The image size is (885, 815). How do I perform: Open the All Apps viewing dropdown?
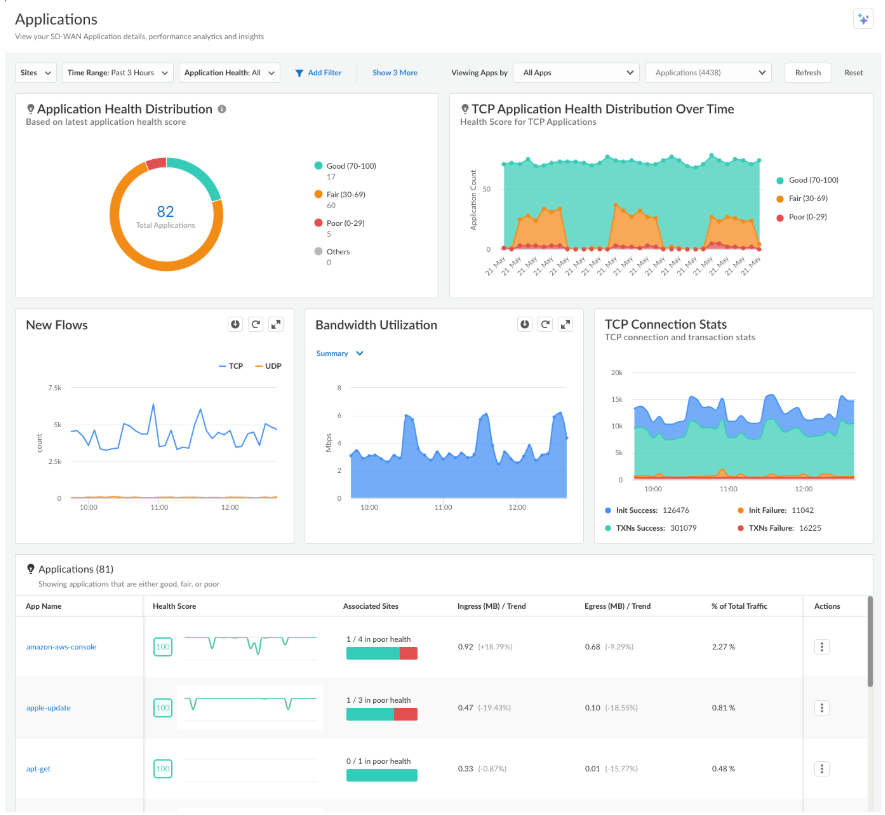577,73
